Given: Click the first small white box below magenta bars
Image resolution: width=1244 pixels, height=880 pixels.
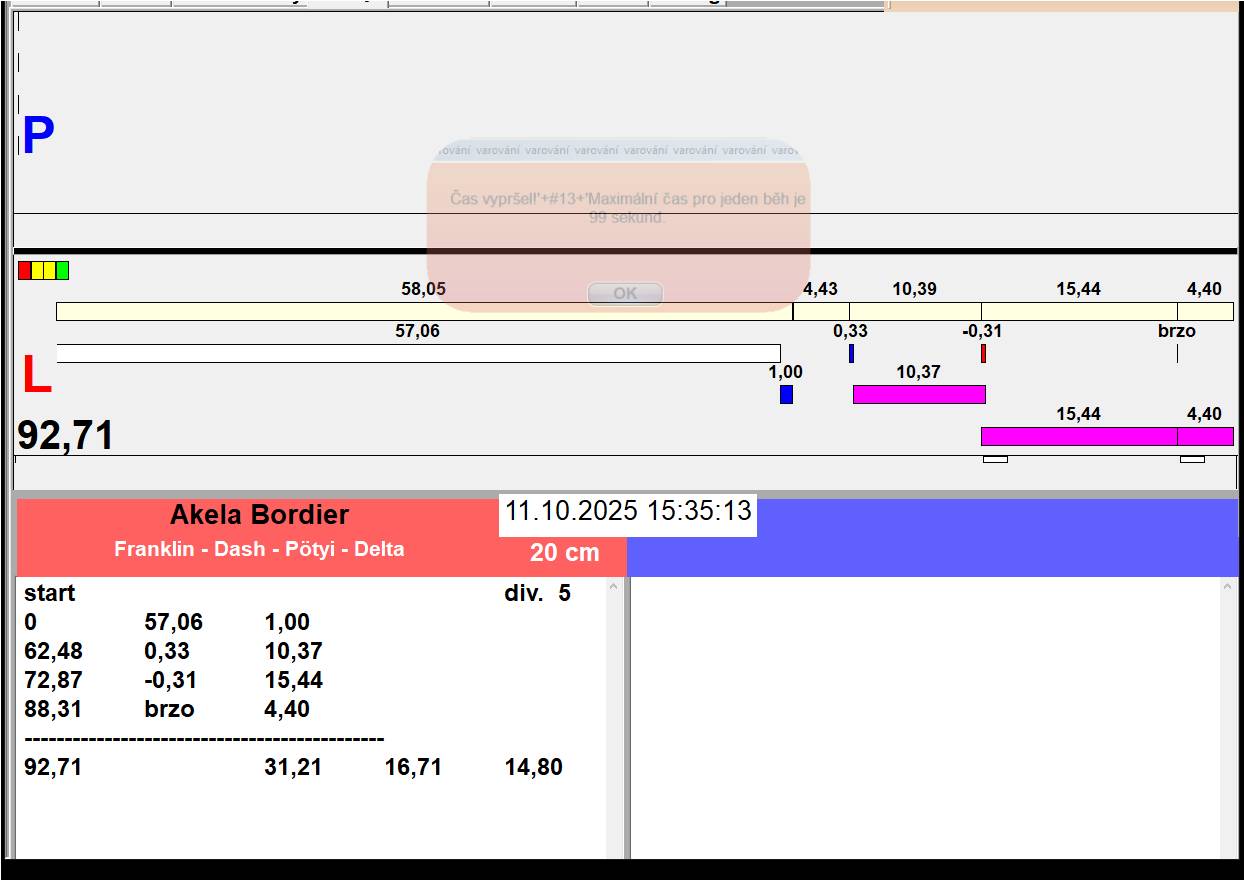Looking at the screenshot, I should [995, 459].
